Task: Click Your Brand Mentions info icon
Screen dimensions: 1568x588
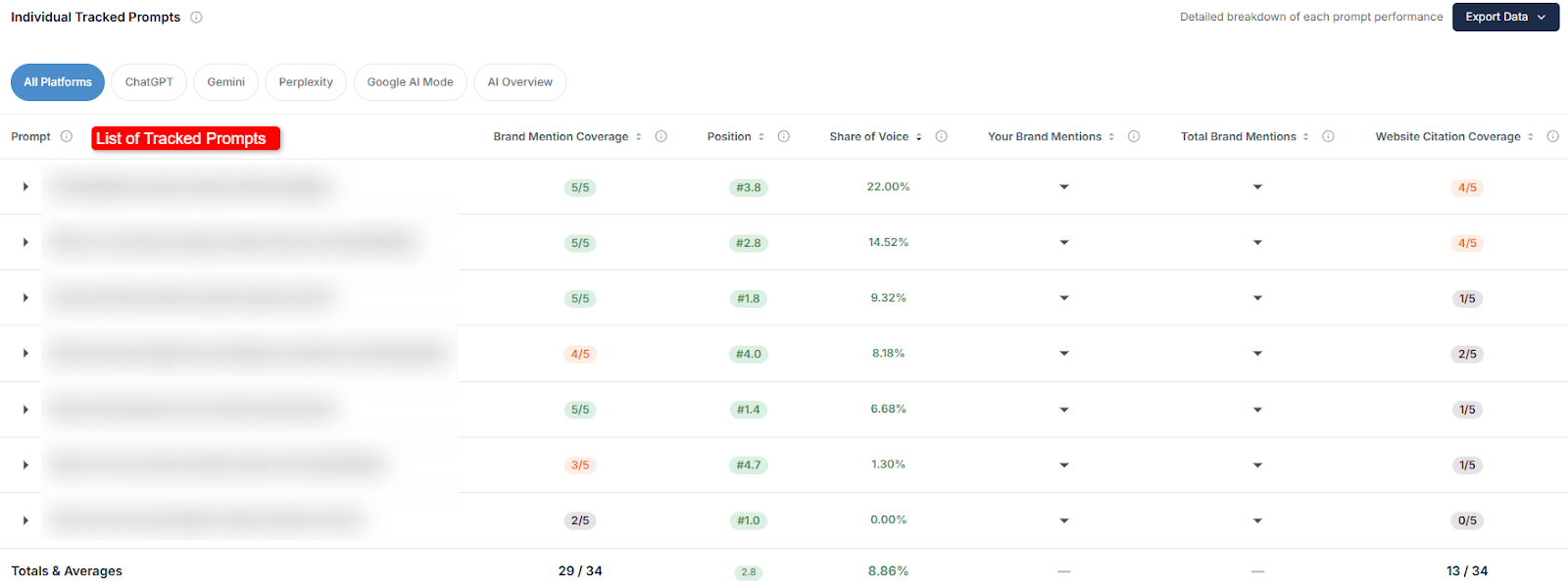Action: (1133, 136)
